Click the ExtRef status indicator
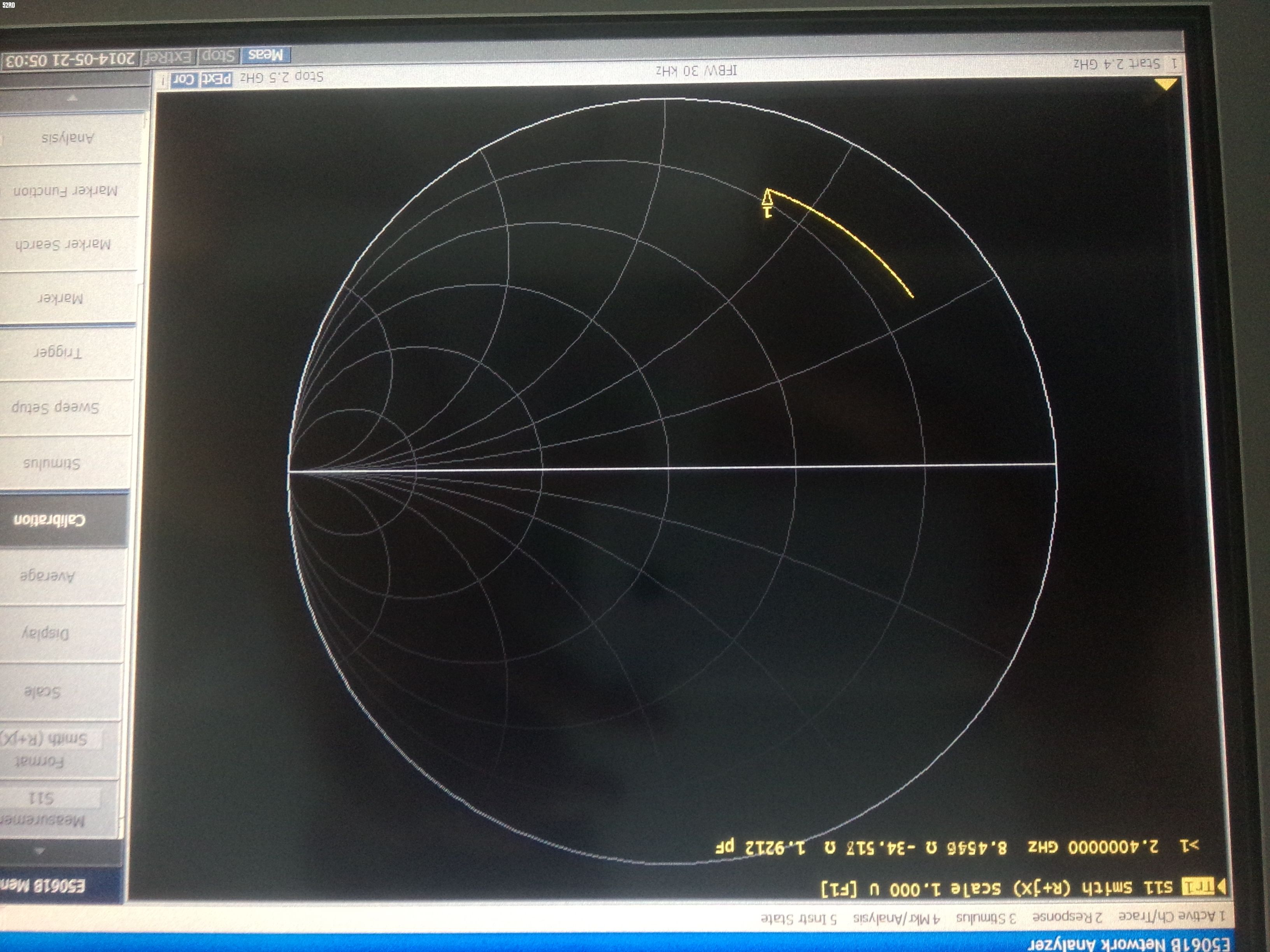 pyautogui.click(x=168, y=57)
